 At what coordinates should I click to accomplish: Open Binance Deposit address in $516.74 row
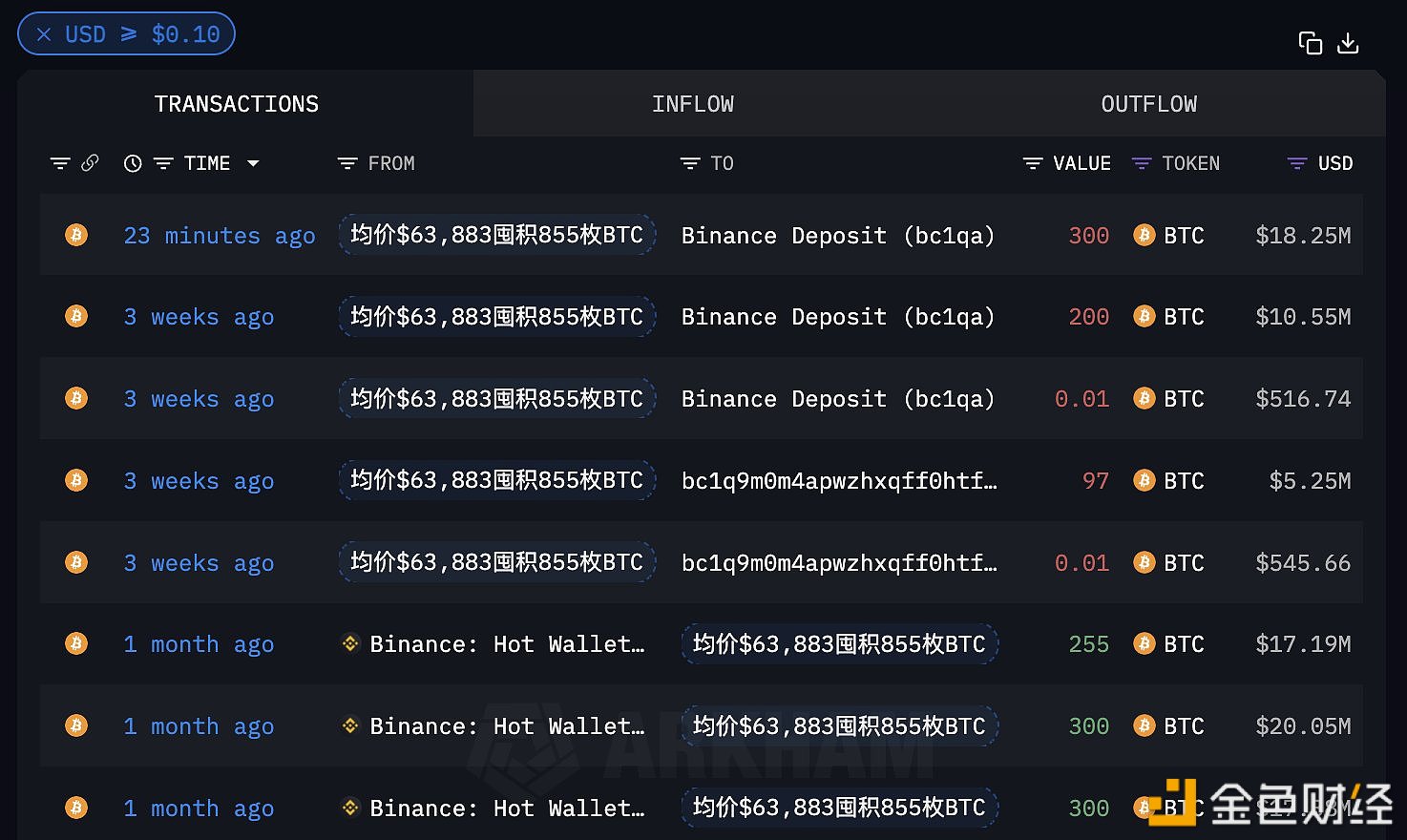(x=838, y=399)
